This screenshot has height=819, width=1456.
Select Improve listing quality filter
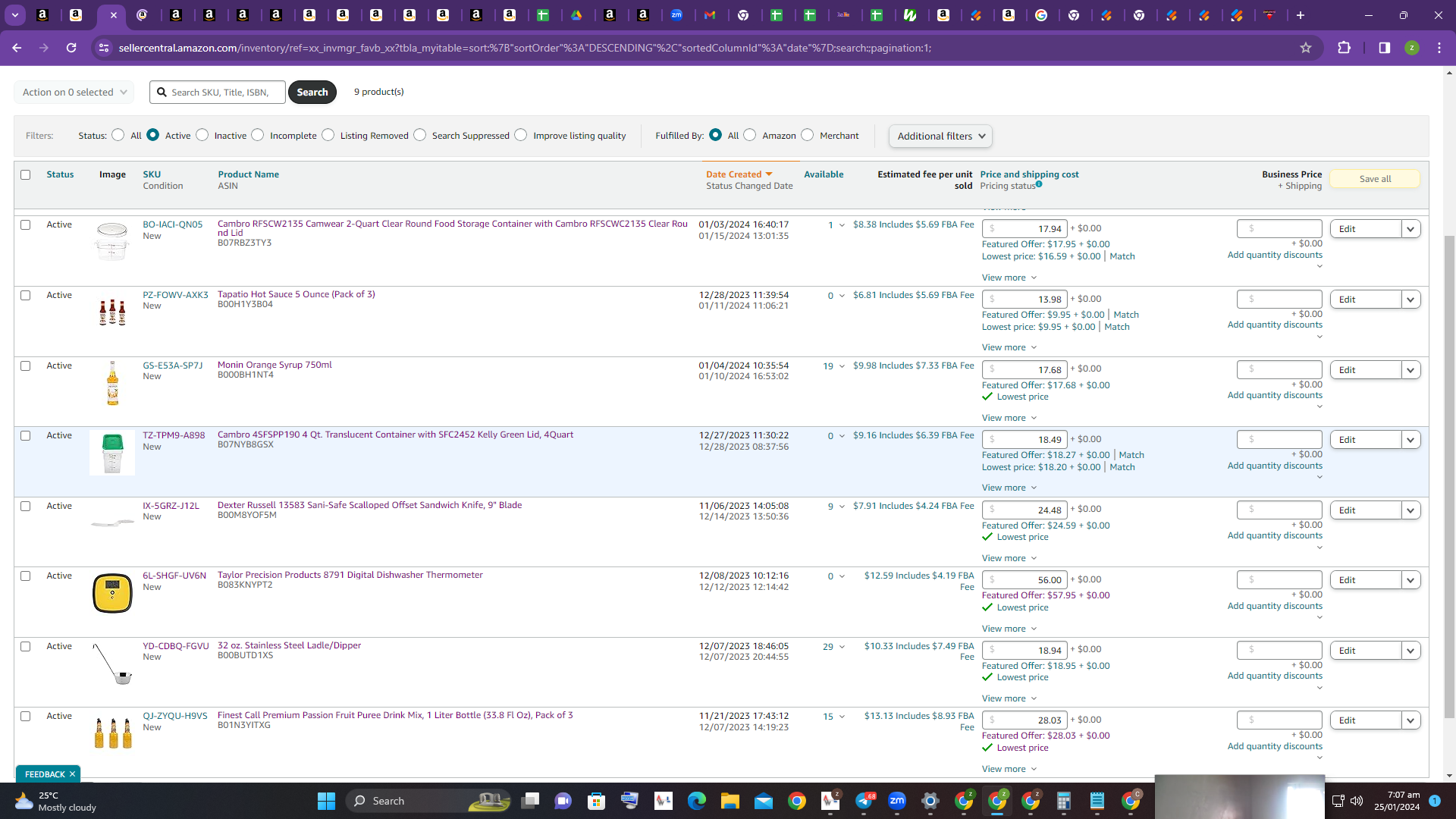pos(521,135)
